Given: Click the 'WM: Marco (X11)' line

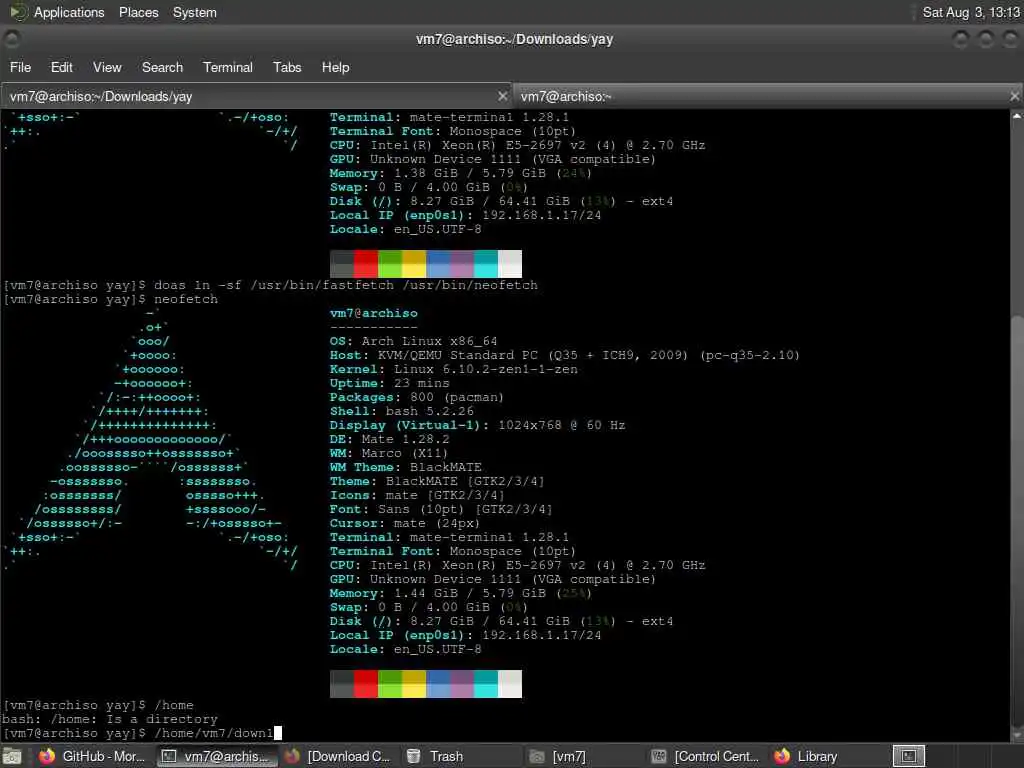Looking at the screenshot, I should (x=389, y=453).
